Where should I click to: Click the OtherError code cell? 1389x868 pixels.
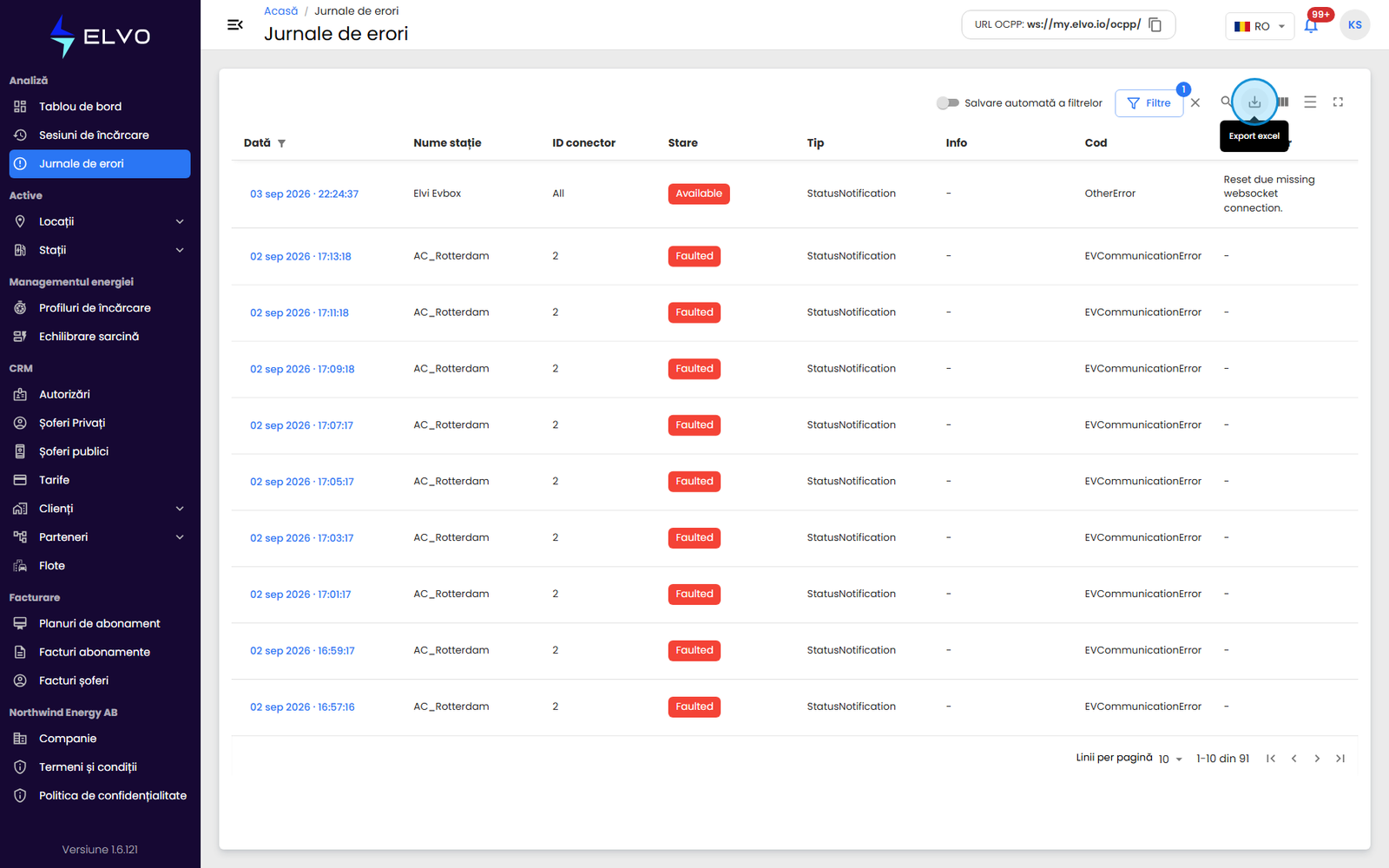(1109, 194)
